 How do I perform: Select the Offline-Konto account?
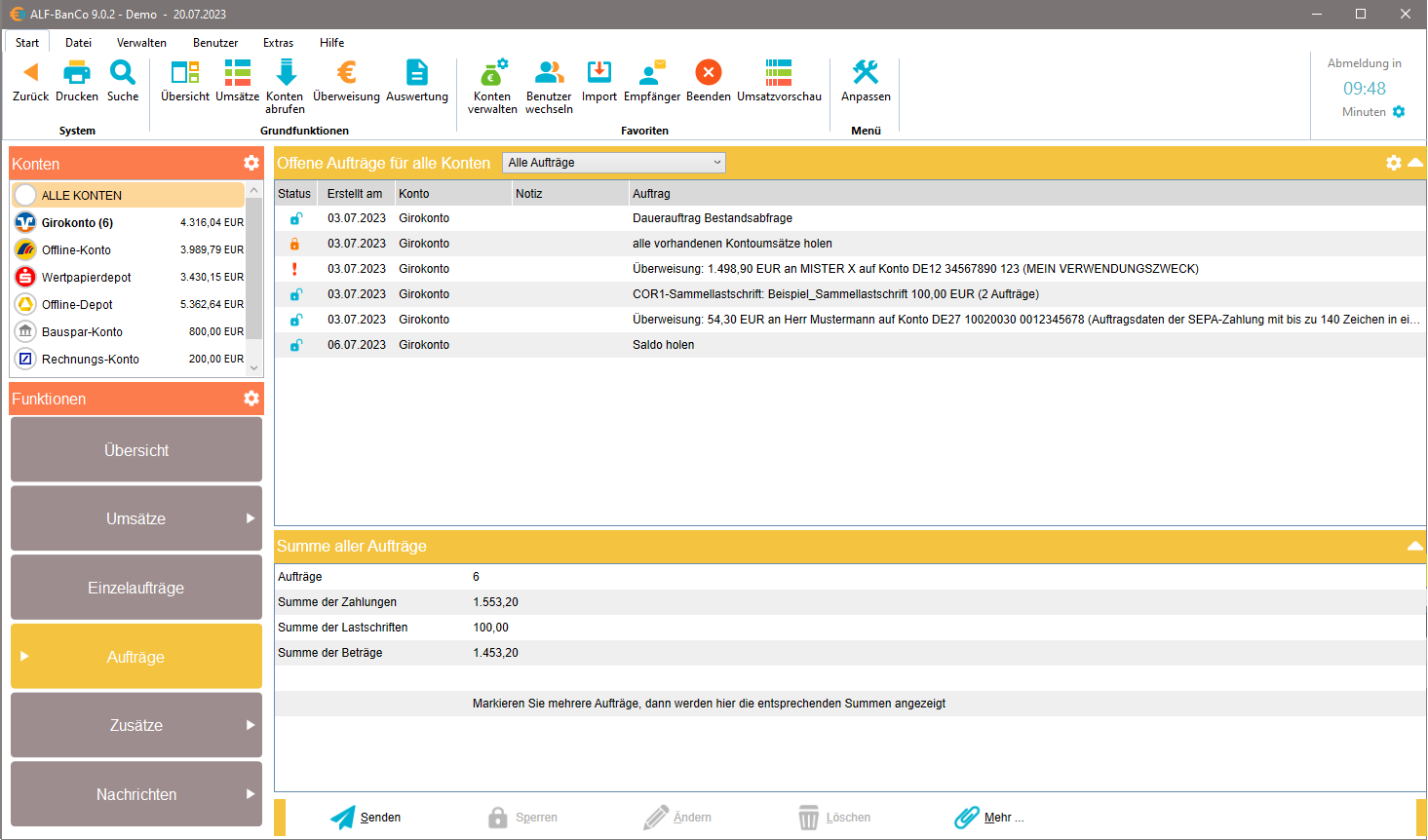click(x=129, y=249)
